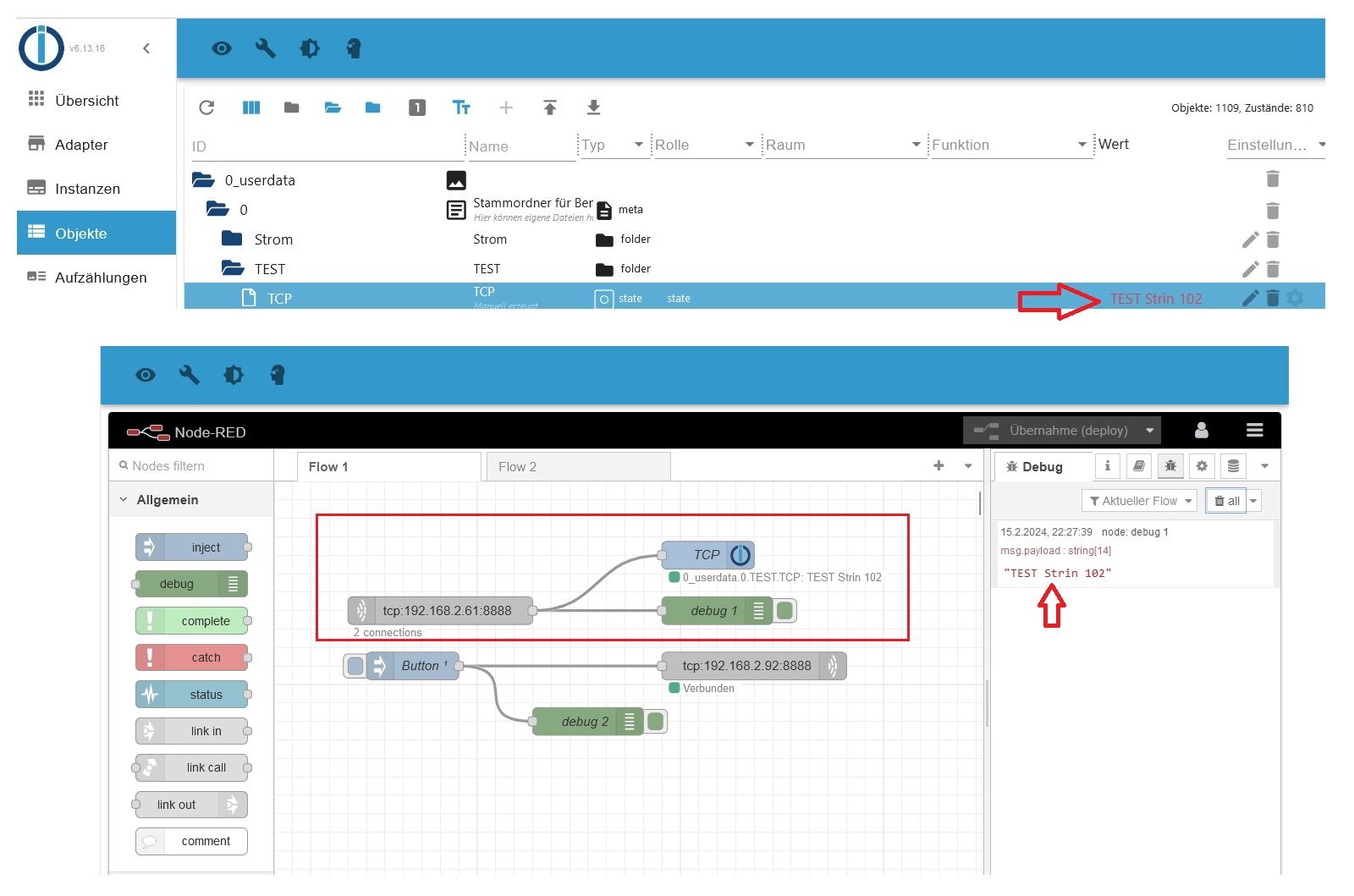The image size is (1354, 896).
Task: Delete the 0_userdata object
Action: tap(1273, 179)
